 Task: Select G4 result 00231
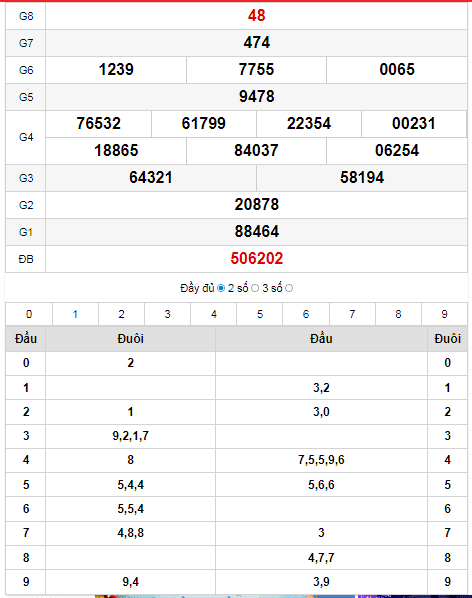point(414,124)
